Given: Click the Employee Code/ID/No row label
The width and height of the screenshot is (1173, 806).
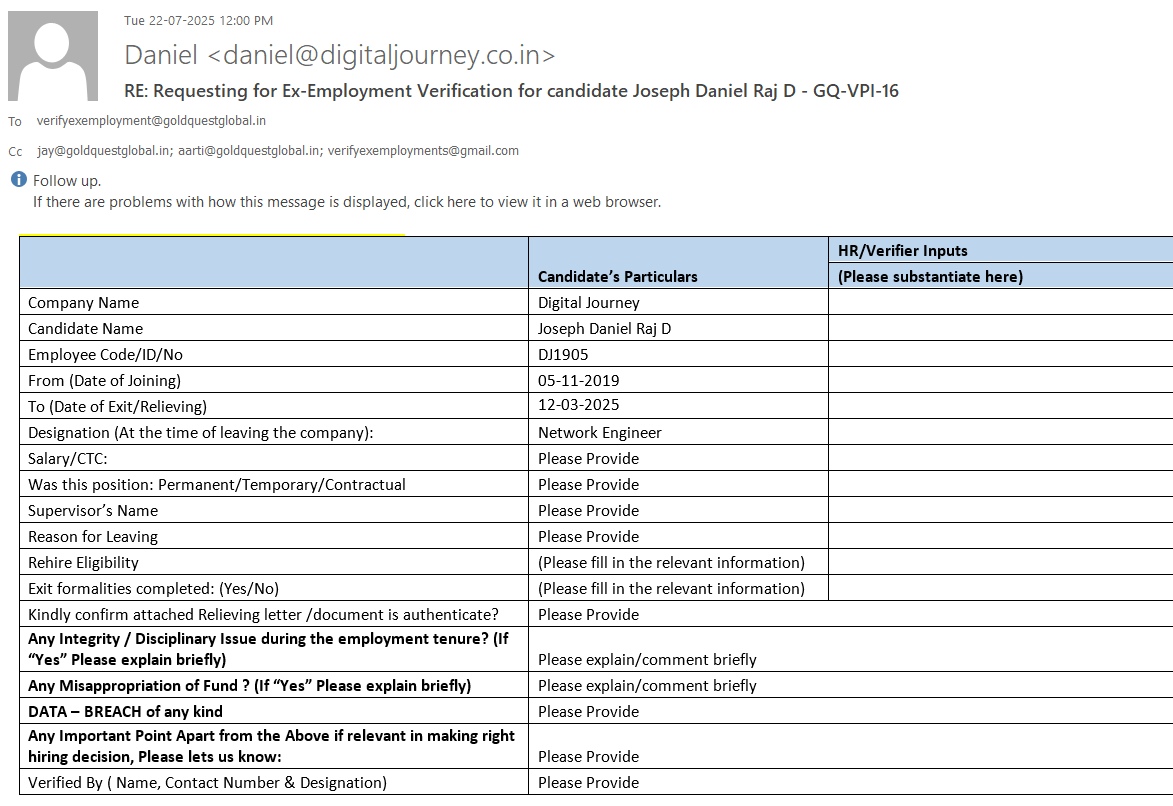Looking at the screenshot, I should pyautogui.click(x=105, y=355).
